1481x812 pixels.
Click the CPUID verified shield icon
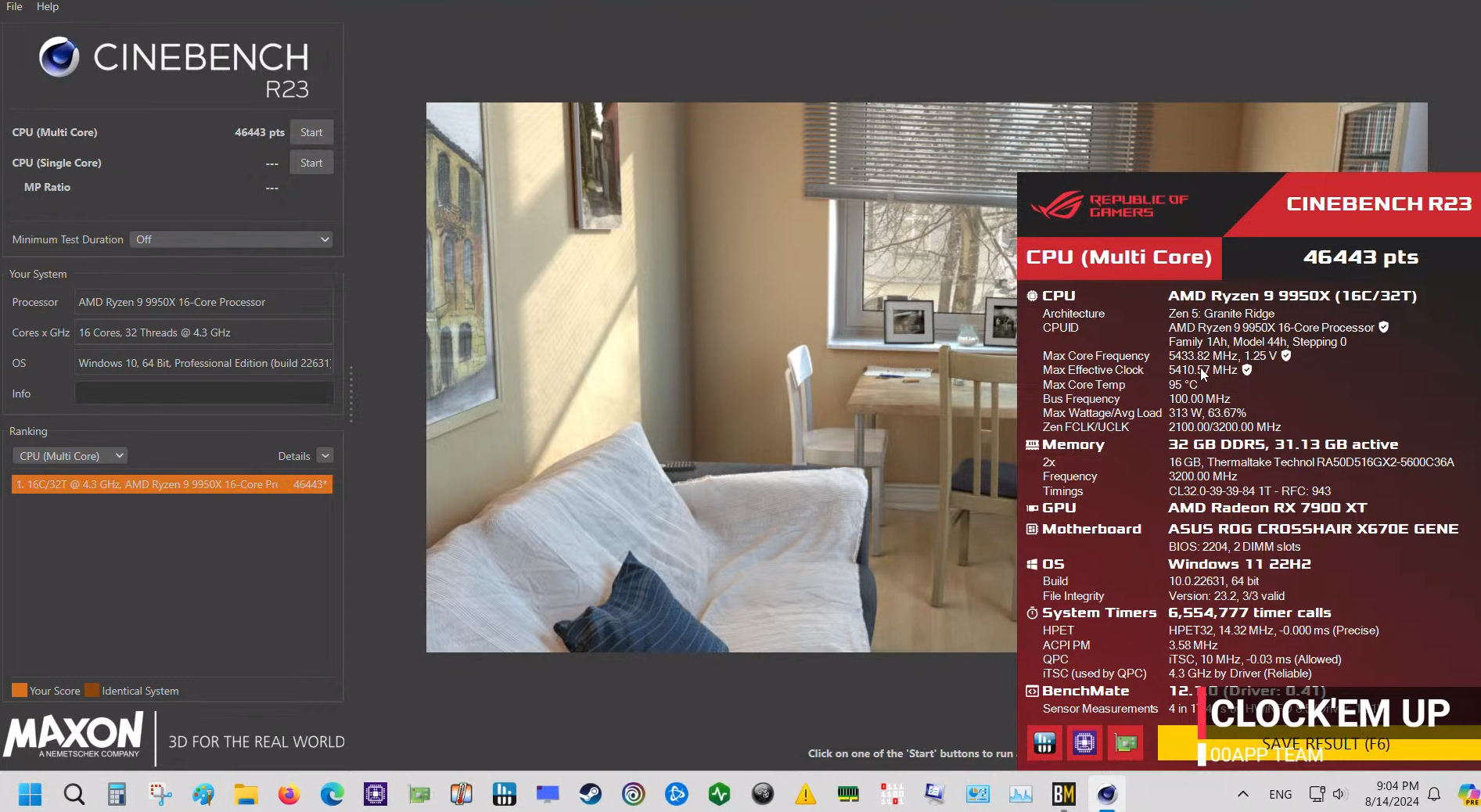(x=1383, y=327)
